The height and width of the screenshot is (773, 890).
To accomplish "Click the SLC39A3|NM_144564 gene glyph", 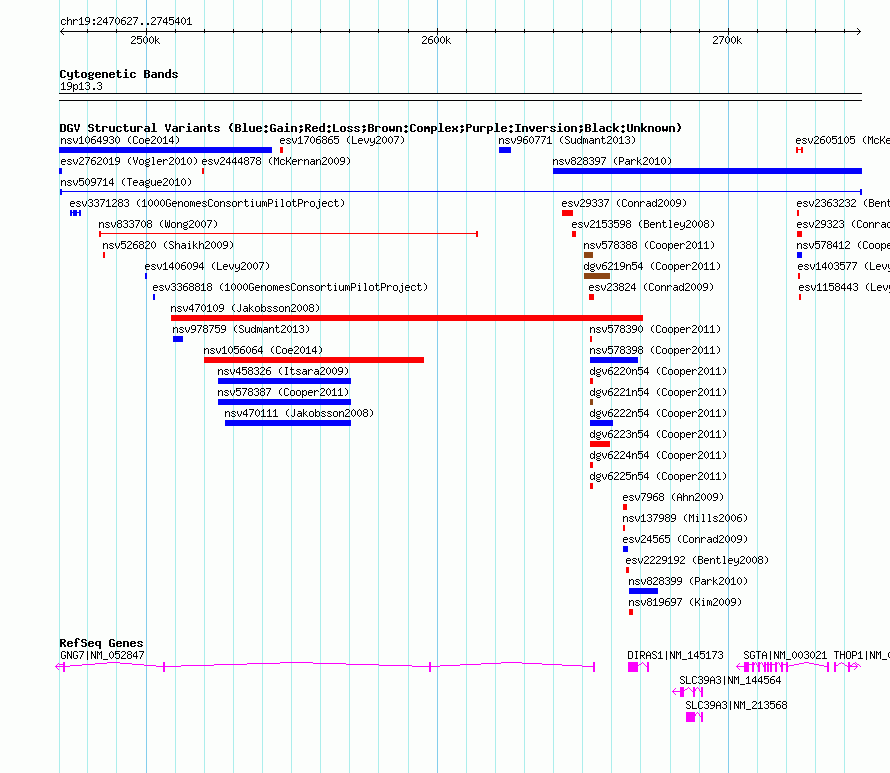I will click(688, 692).
